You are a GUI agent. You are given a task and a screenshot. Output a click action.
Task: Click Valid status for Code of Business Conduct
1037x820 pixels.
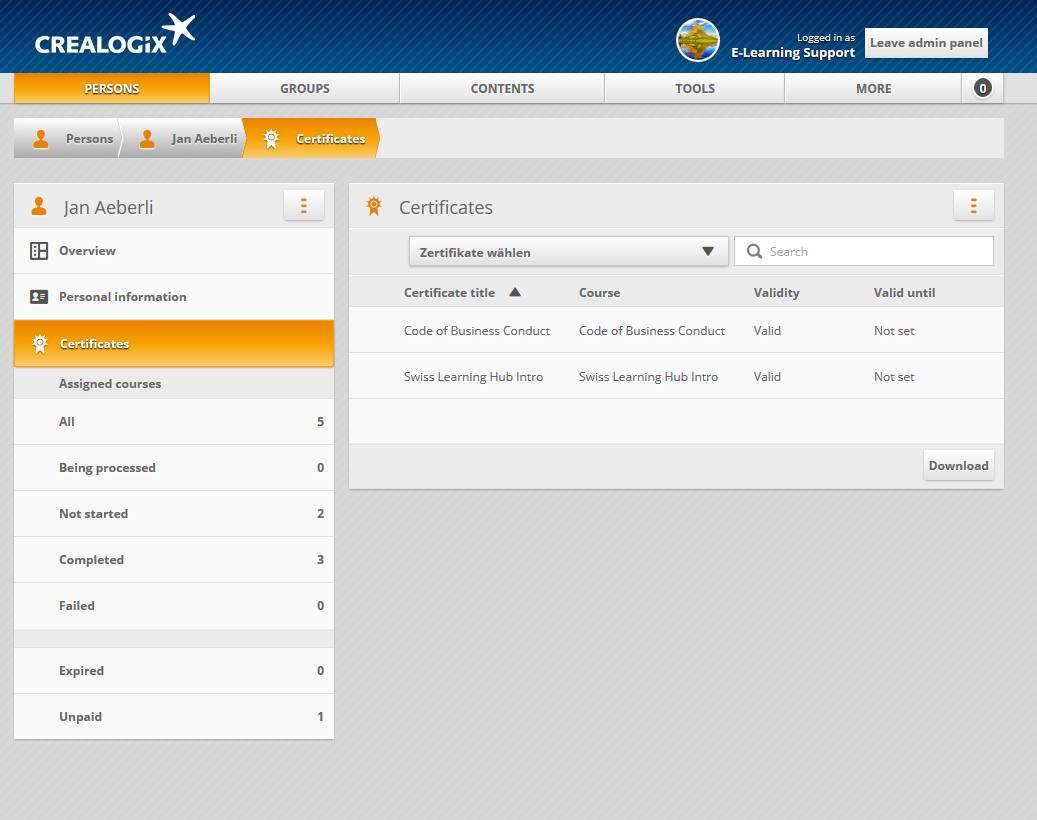[x=767, y=331]
